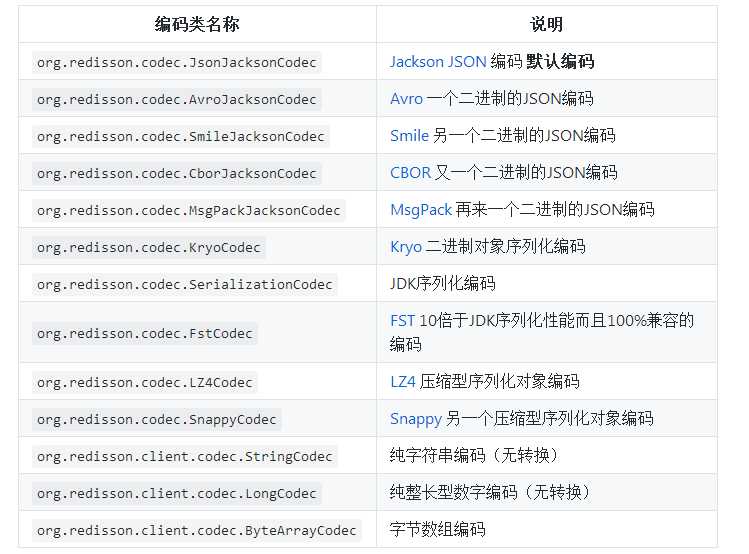Click the Kryo link
This screenshot has height=554, width=749.
406,247
